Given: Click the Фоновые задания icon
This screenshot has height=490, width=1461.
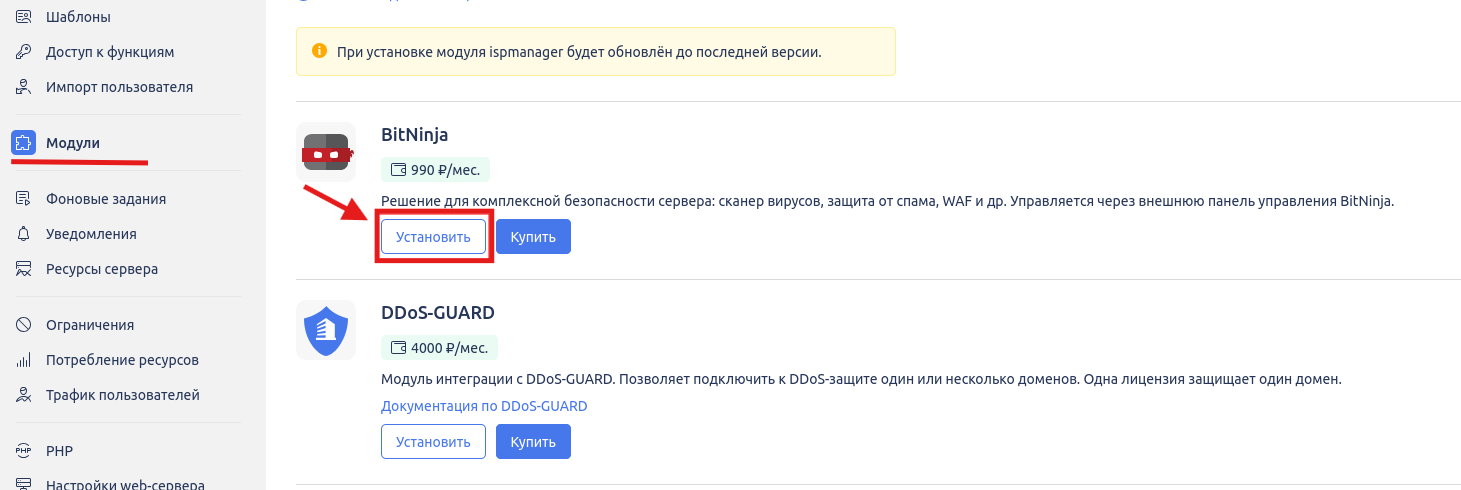Looking at the screenshot, I should pyautogui.click(x=24, y=199).
